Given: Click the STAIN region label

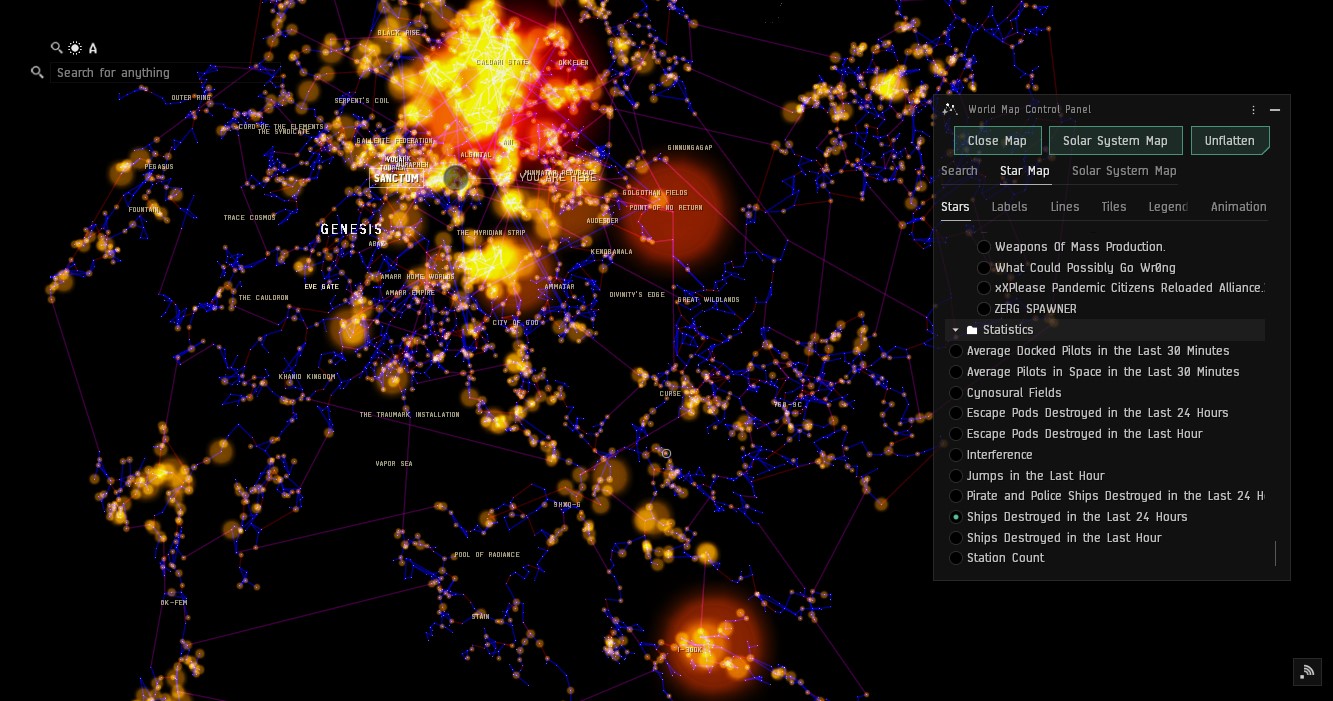Looking at the screenshot, I should pyautogui.click(x=481, y=617).
